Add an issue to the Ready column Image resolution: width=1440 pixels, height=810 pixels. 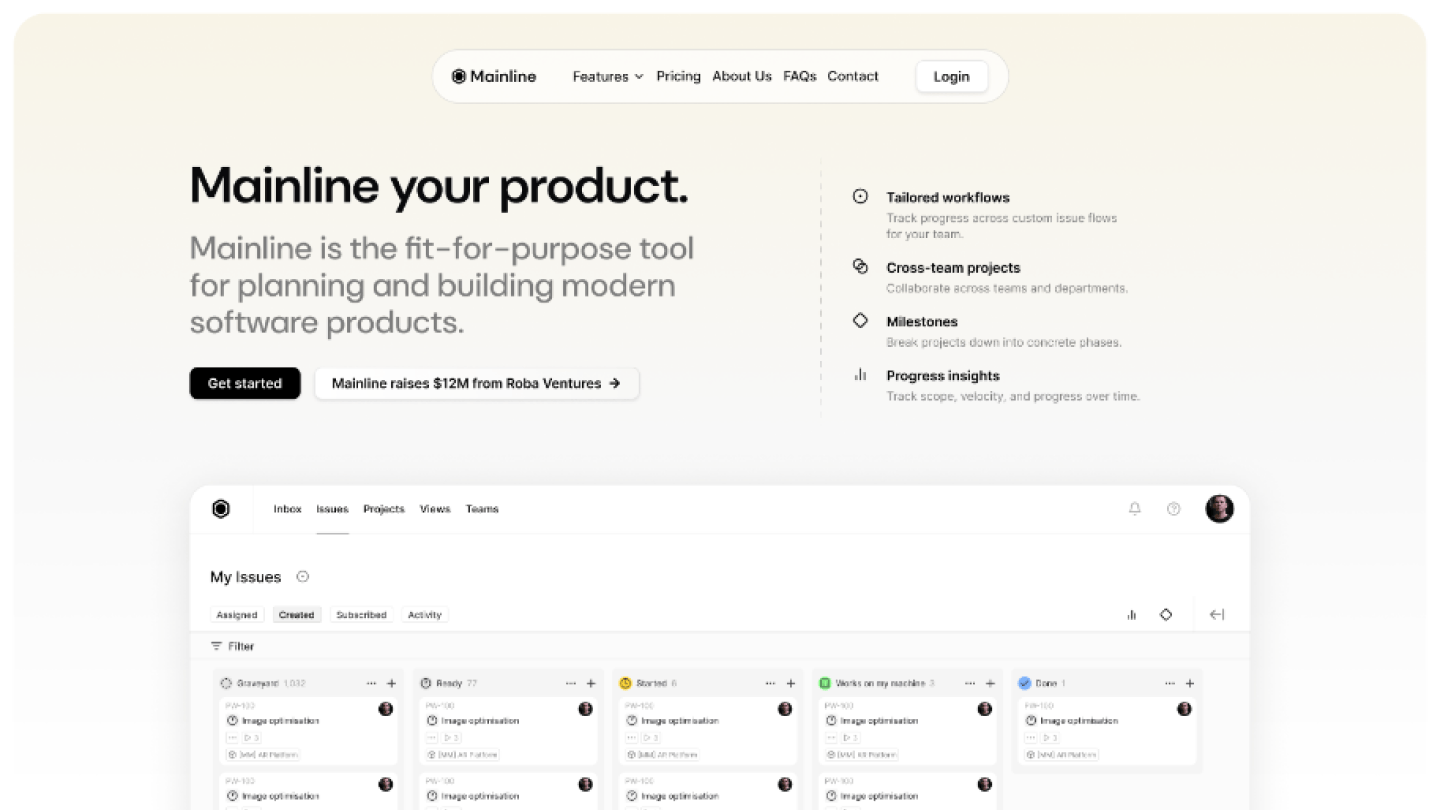pyautogui.click(x=591, y=683)
